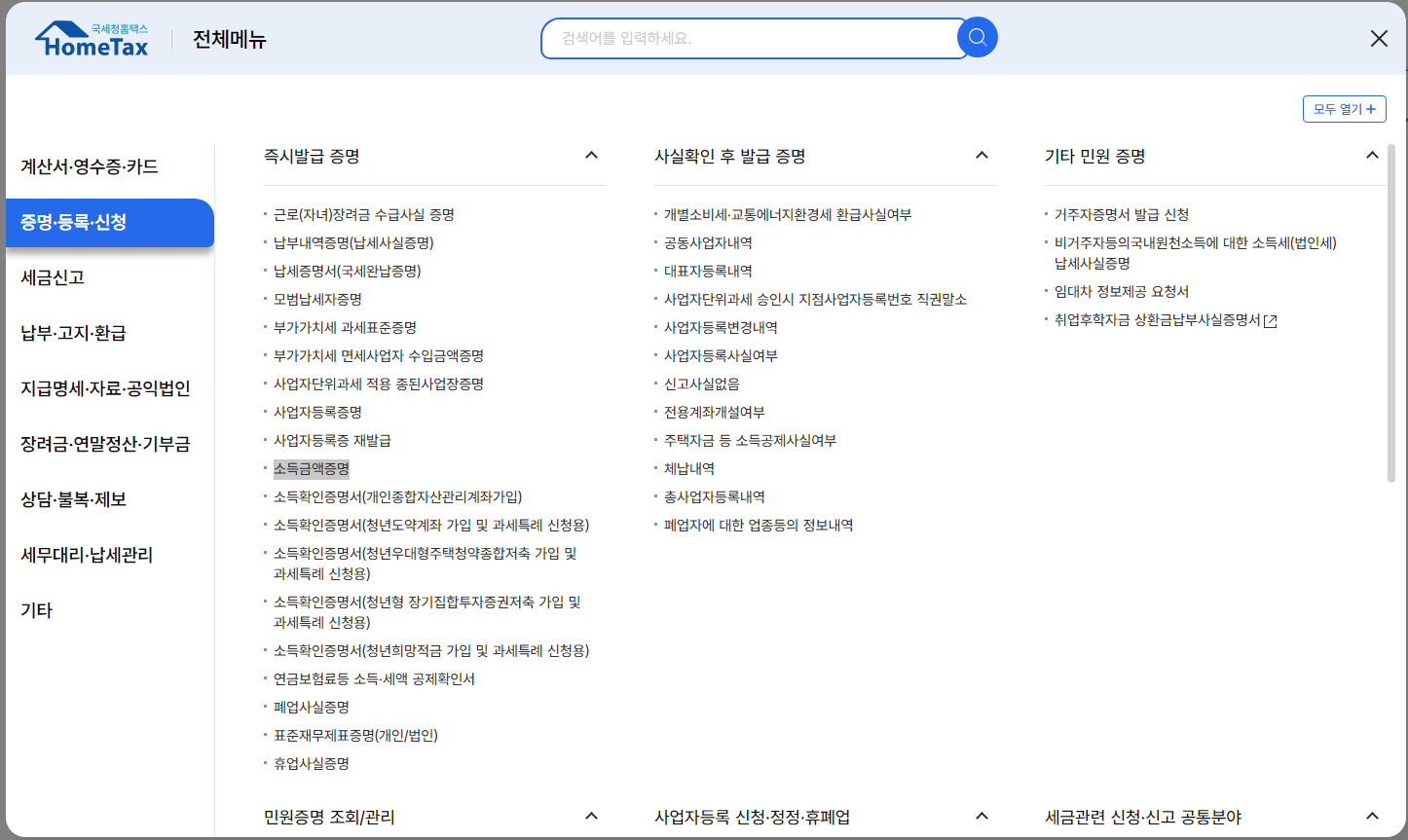Open the 장려금·연말정산·기부금 side menu
Viewport: 1408px width, 840px height.
(x=105, y=444)
